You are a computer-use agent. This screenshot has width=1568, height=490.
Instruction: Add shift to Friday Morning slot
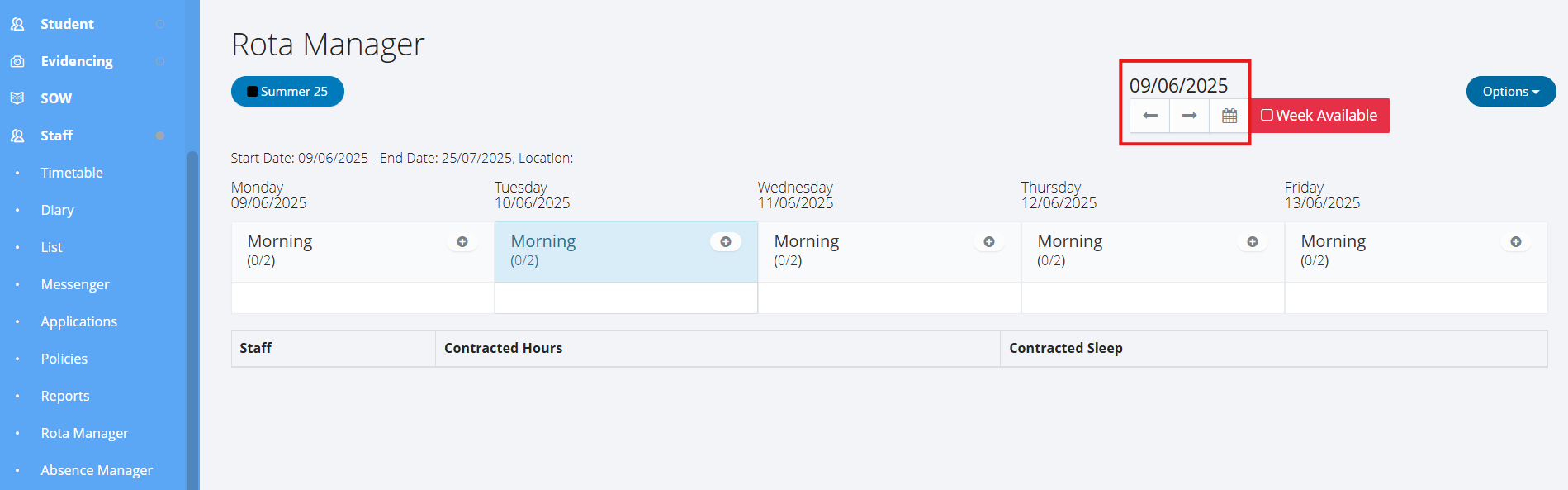(x=1516, y=242)
